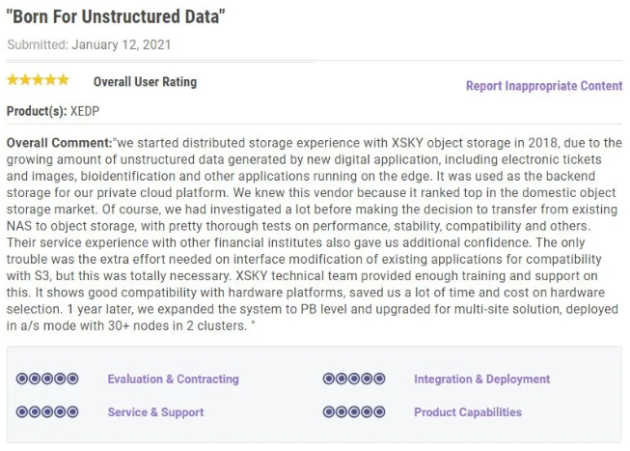
Task: Open the Service & Support link
Action: 156,412
